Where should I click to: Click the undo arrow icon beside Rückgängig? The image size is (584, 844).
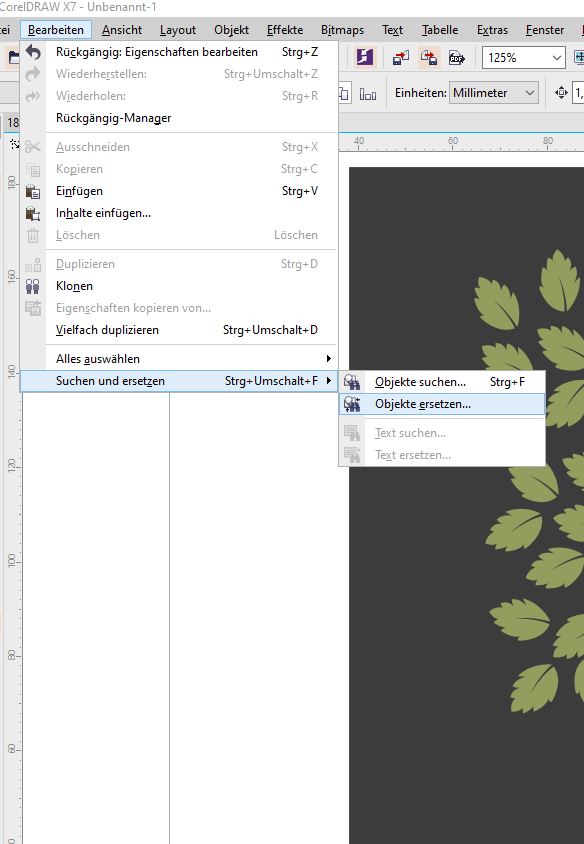33,52
